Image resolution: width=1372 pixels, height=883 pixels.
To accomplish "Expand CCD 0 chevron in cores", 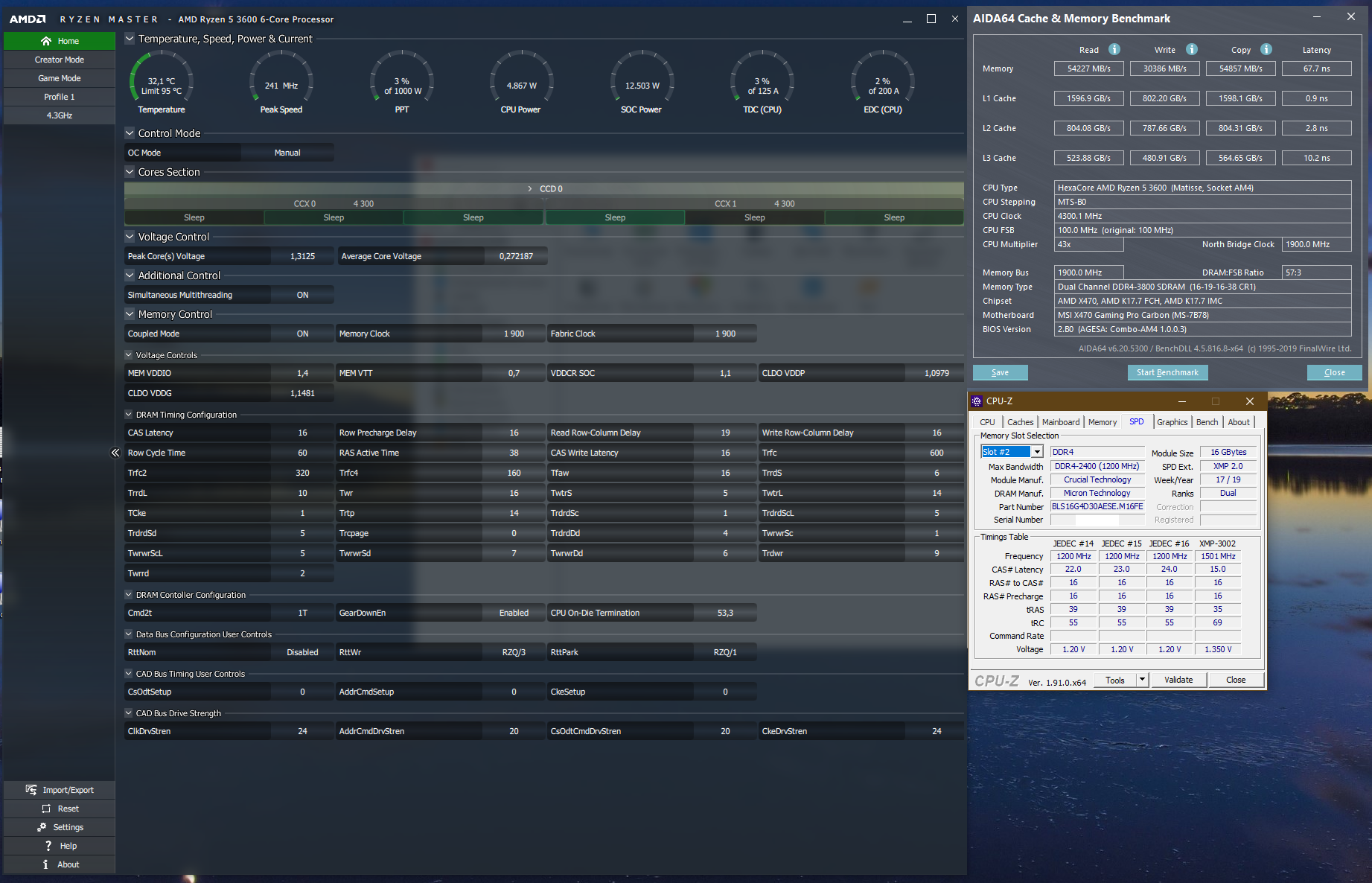I will tap(530, 188).
